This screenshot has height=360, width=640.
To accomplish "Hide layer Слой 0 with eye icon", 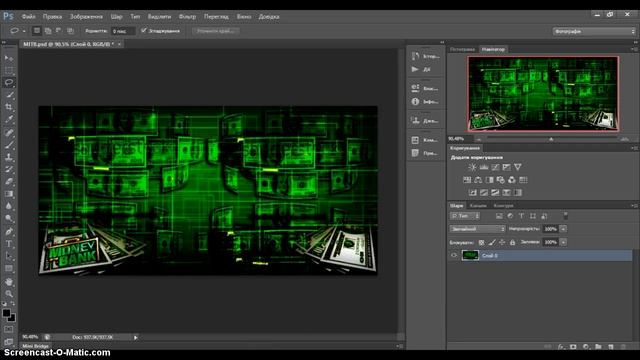I will [x=453, y=256].
